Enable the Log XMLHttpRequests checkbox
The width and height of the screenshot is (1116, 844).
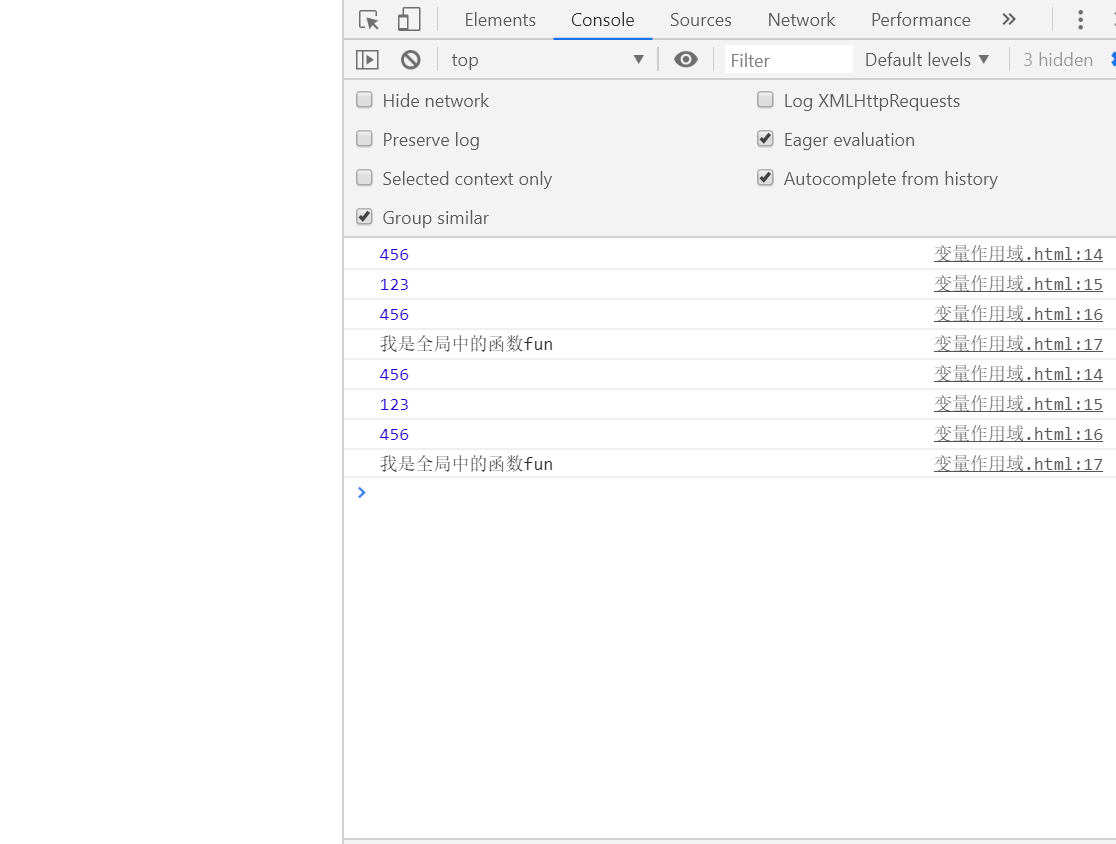(765, 100)
